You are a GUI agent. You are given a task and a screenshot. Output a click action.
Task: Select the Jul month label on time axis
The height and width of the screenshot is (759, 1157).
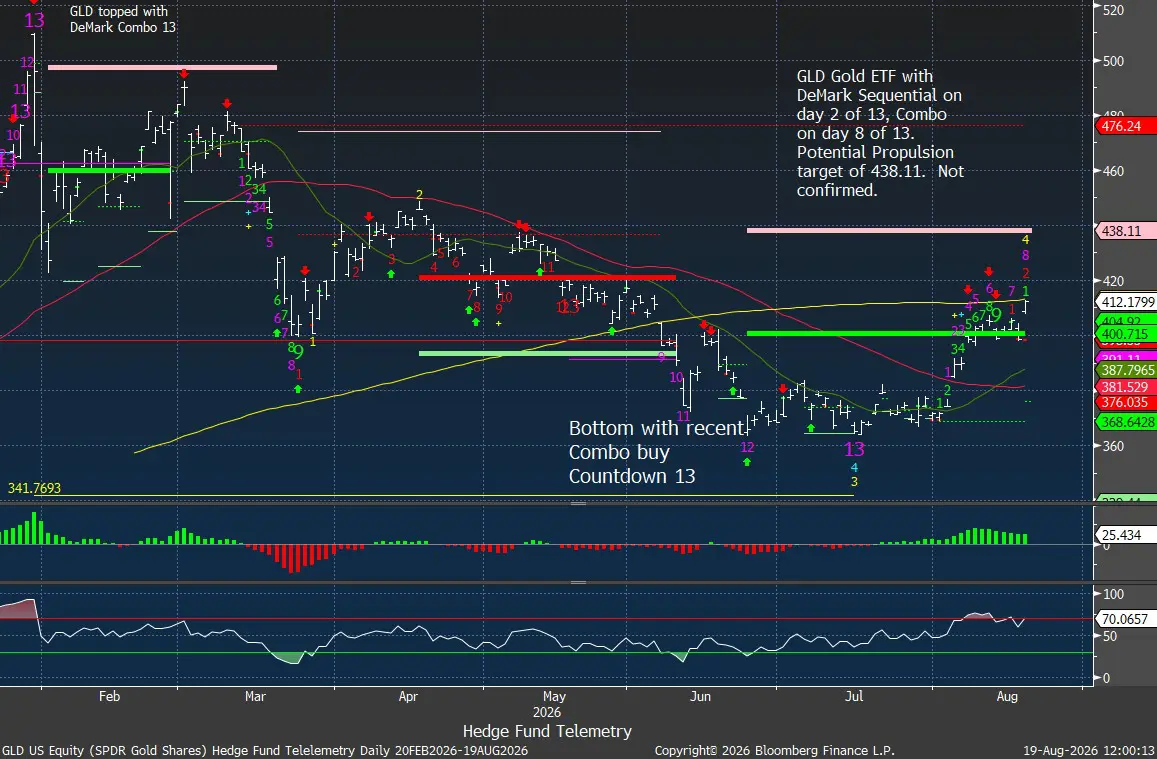click(x=854, y=696)
